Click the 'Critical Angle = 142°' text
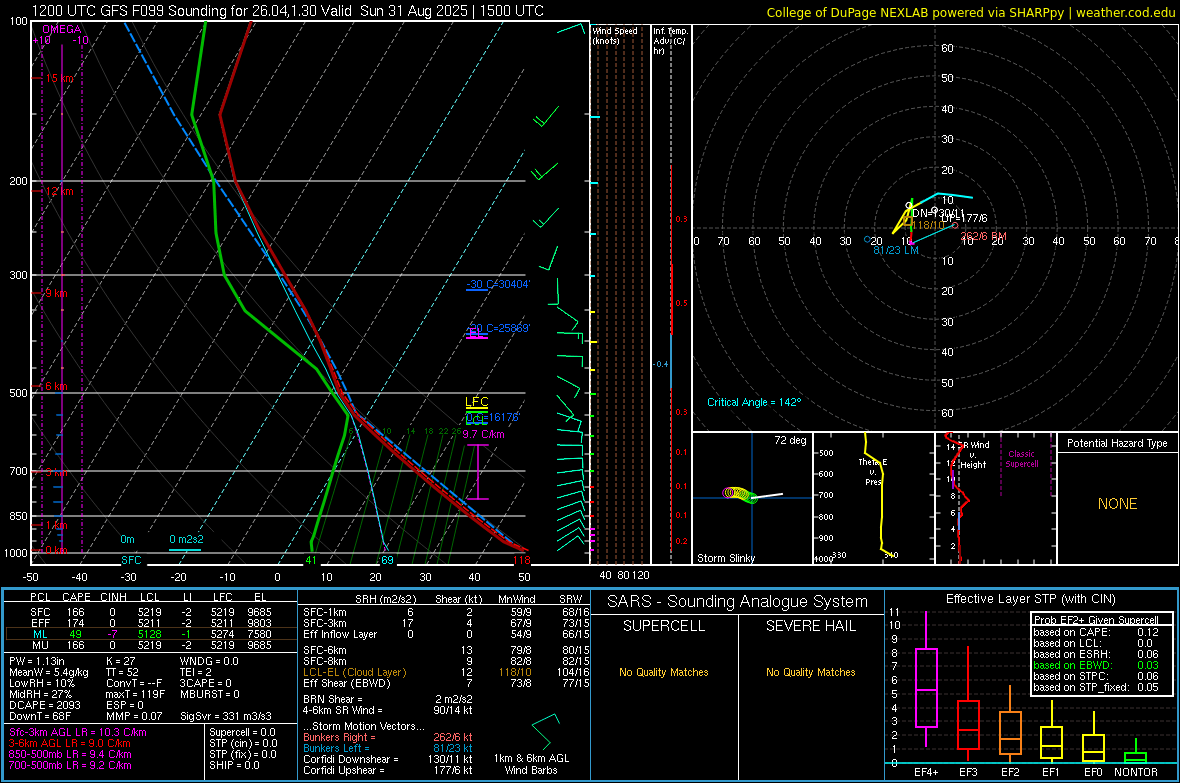 point(754,402)
